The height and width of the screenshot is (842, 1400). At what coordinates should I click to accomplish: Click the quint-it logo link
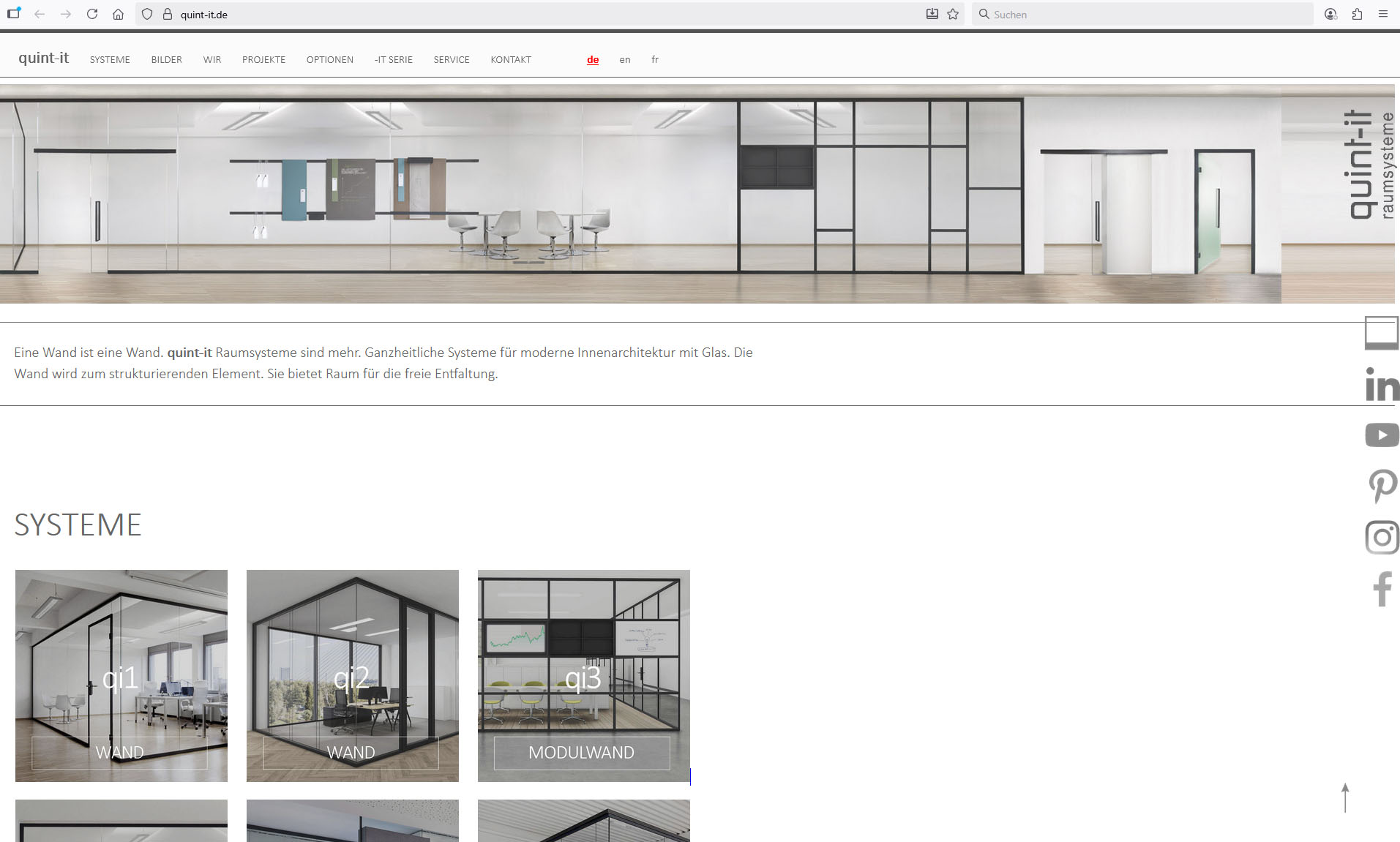43,58
